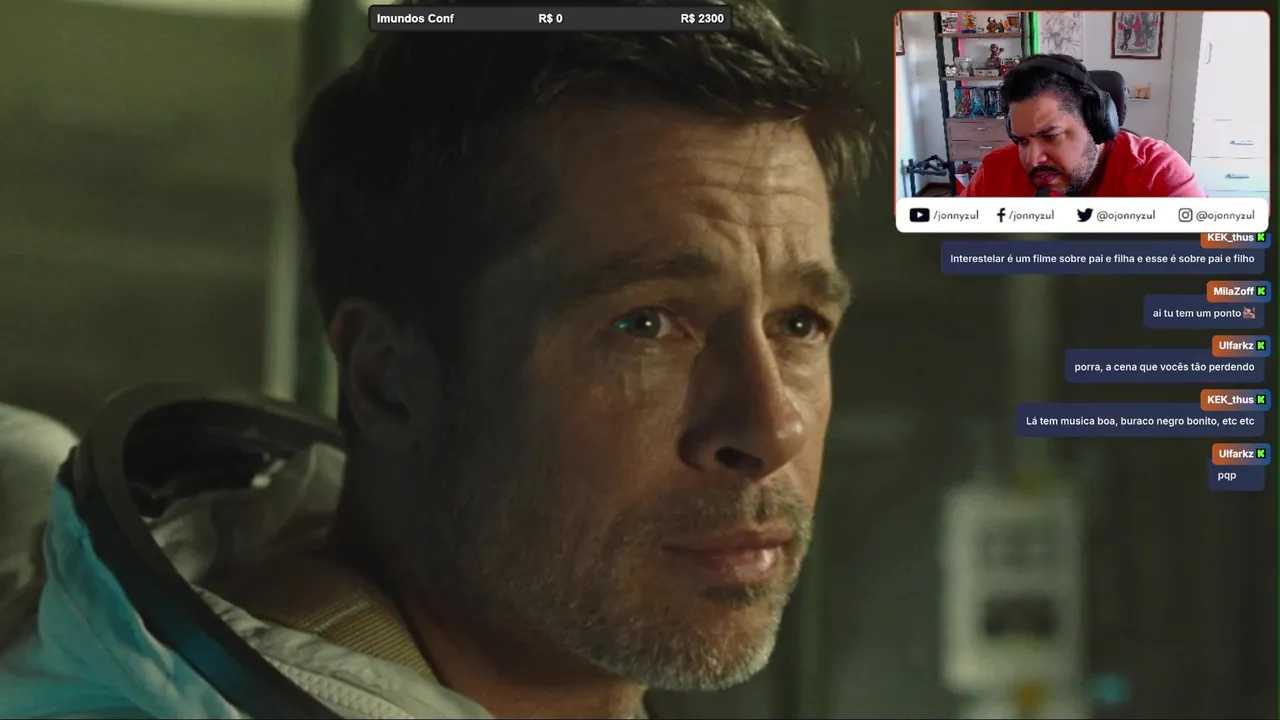Click the 'R$ 2300' goal amount

(702, 18)
